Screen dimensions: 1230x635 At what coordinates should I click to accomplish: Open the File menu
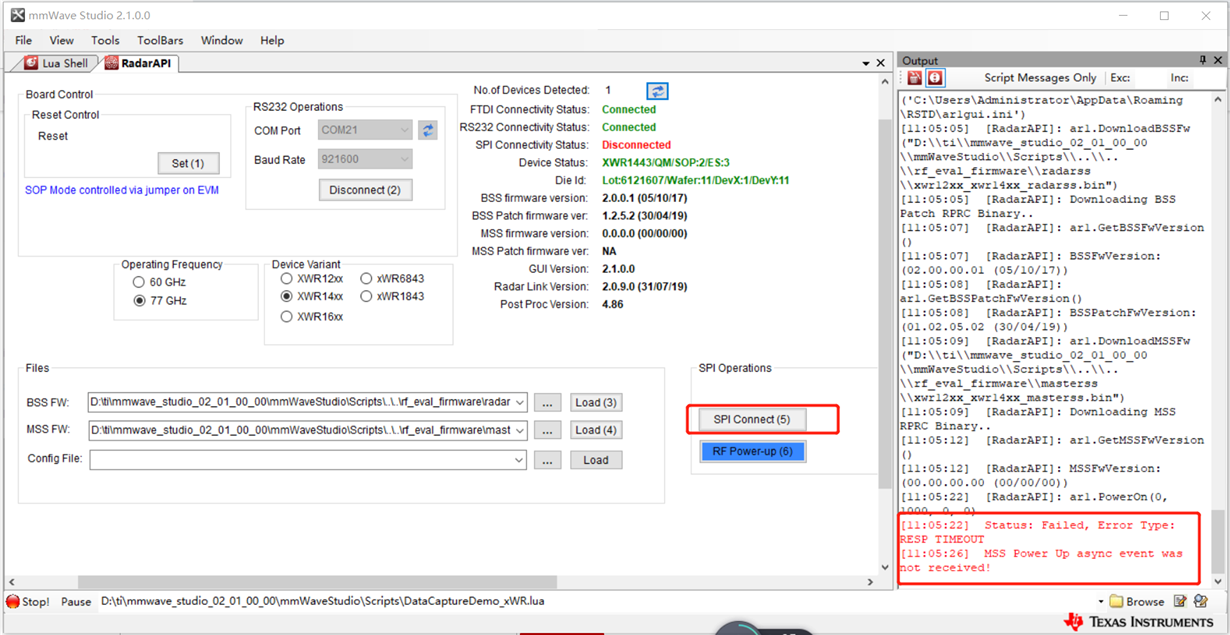click(23, 40)
